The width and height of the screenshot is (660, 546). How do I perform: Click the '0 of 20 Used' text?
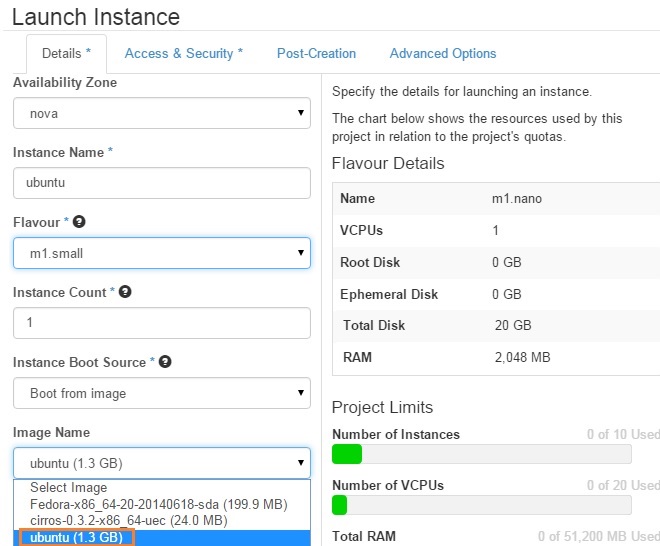pos(623,485)
